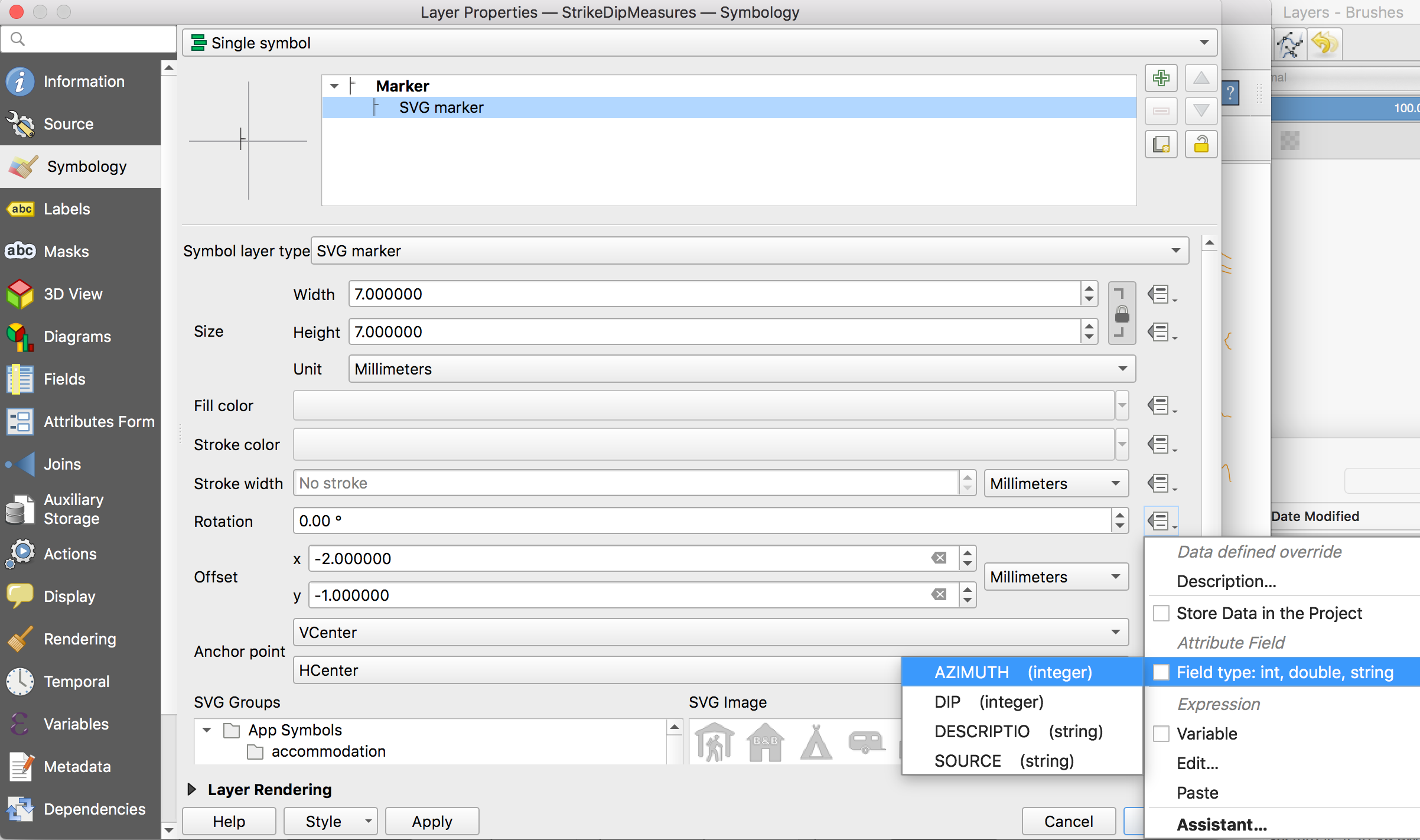Toggle Field type: int, double, string
The height and width of the screenshot is (840, 1420).
[1161, 672]
